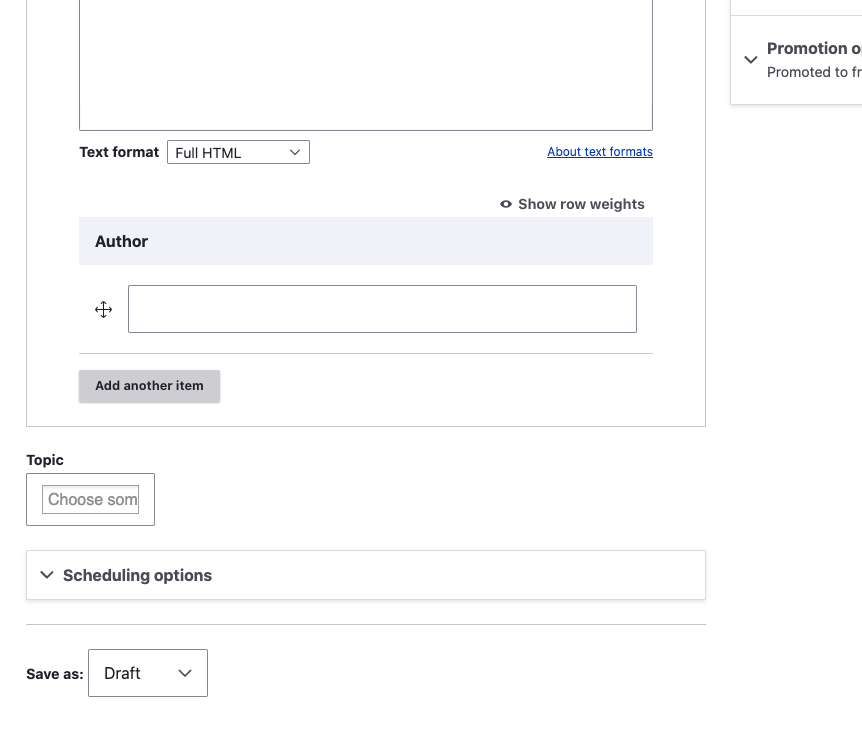Expand the Scheduling options section
Screen dimensions: 862x731
[137, 575]
